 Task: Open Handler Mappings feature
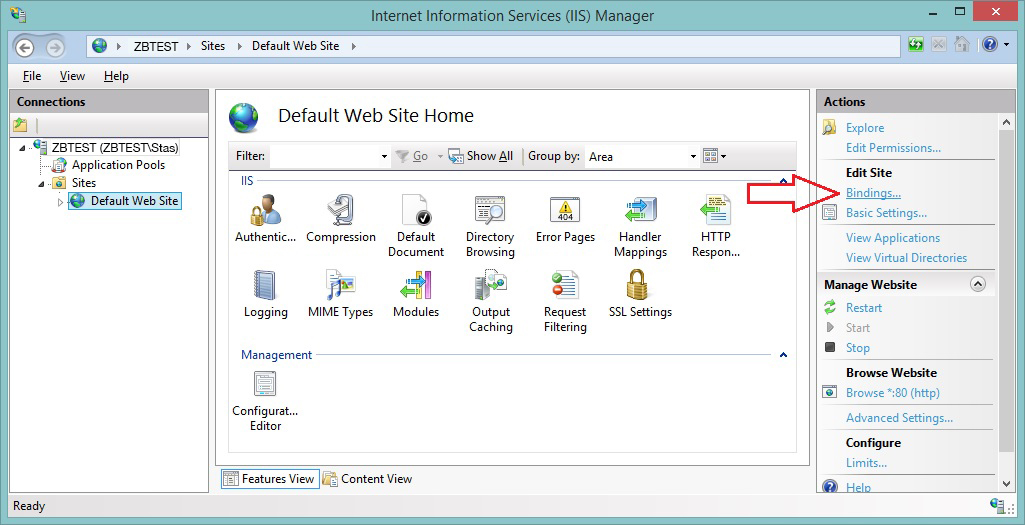(x=640, y=211)
